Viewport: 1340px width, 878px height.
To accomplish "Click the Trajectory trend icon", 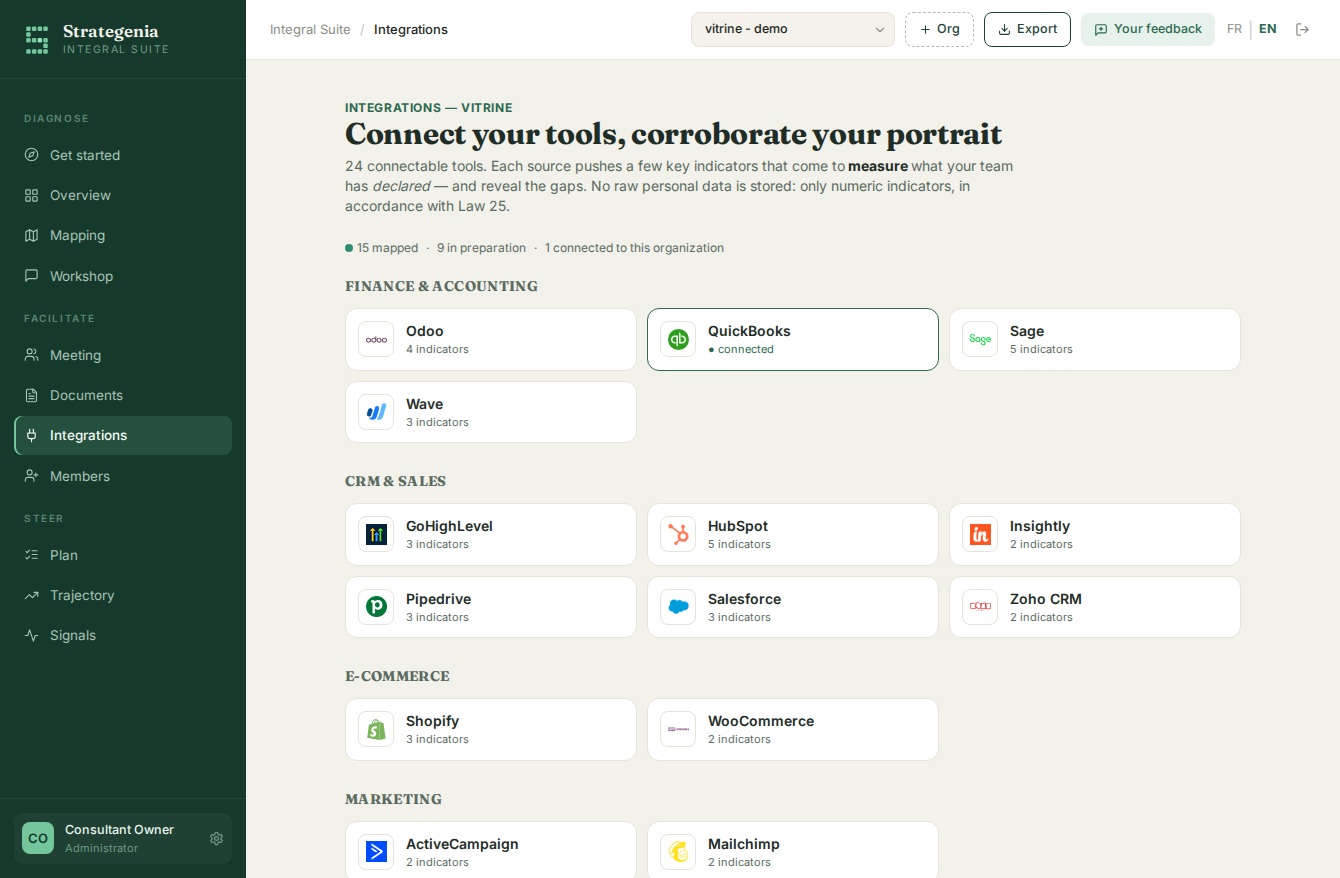I will [31, 595].
